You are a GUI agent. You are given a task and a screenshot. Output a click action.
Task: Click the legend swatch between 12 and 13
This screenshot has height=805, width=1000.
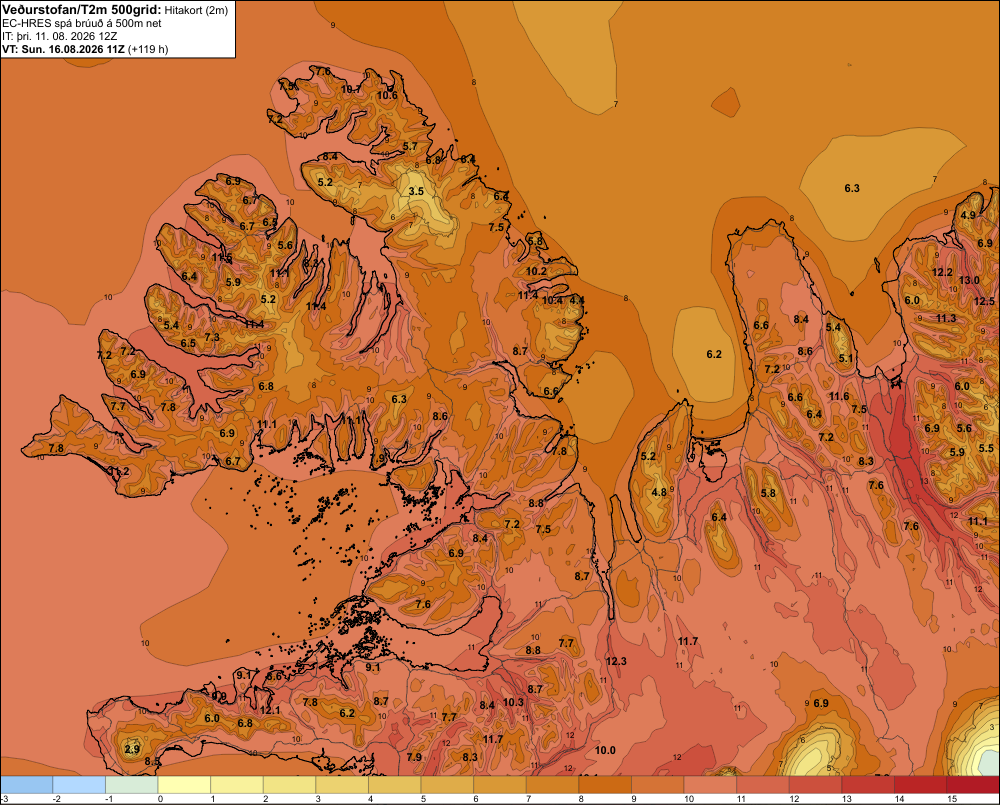click(815, 785)
